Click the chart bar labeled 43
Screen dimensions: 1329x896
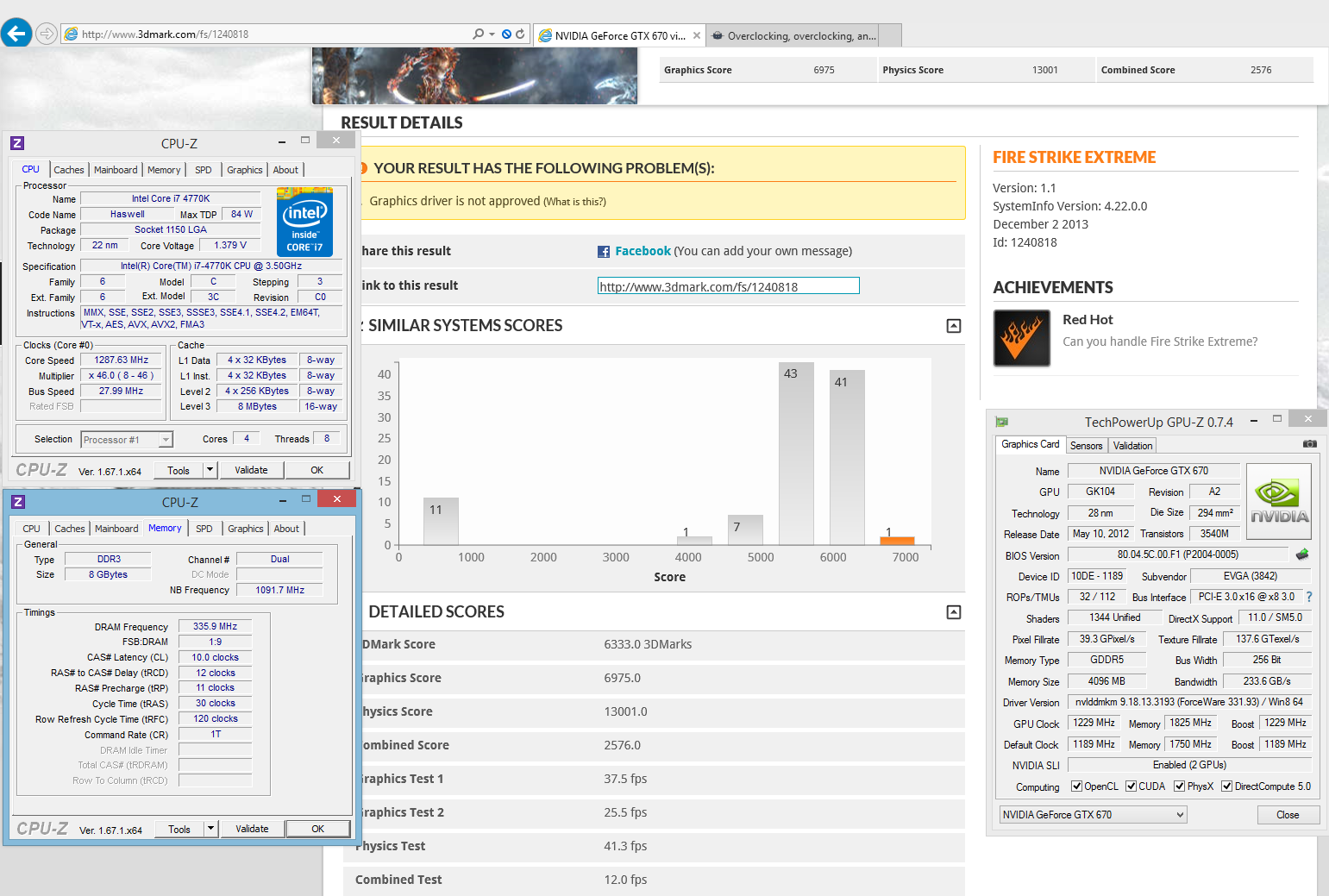pyautogui.click(x=795, y=454)
